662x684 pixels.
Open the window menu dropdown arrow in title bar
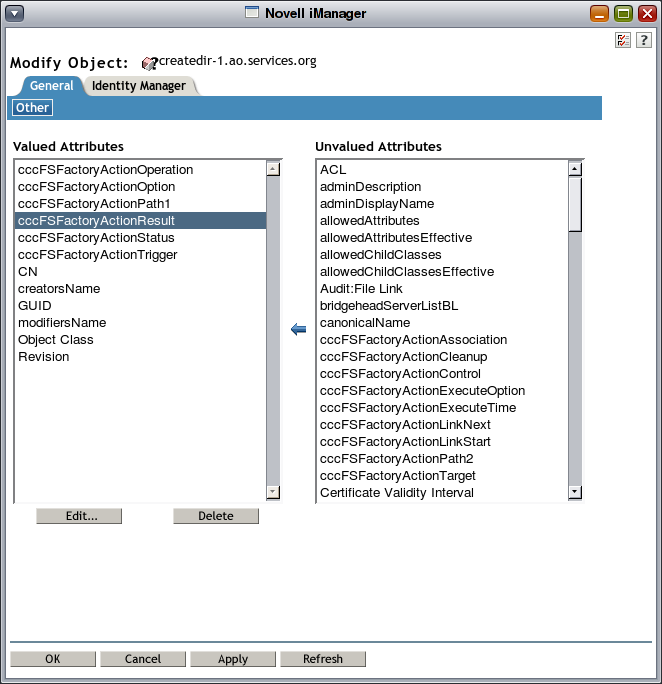14,14
